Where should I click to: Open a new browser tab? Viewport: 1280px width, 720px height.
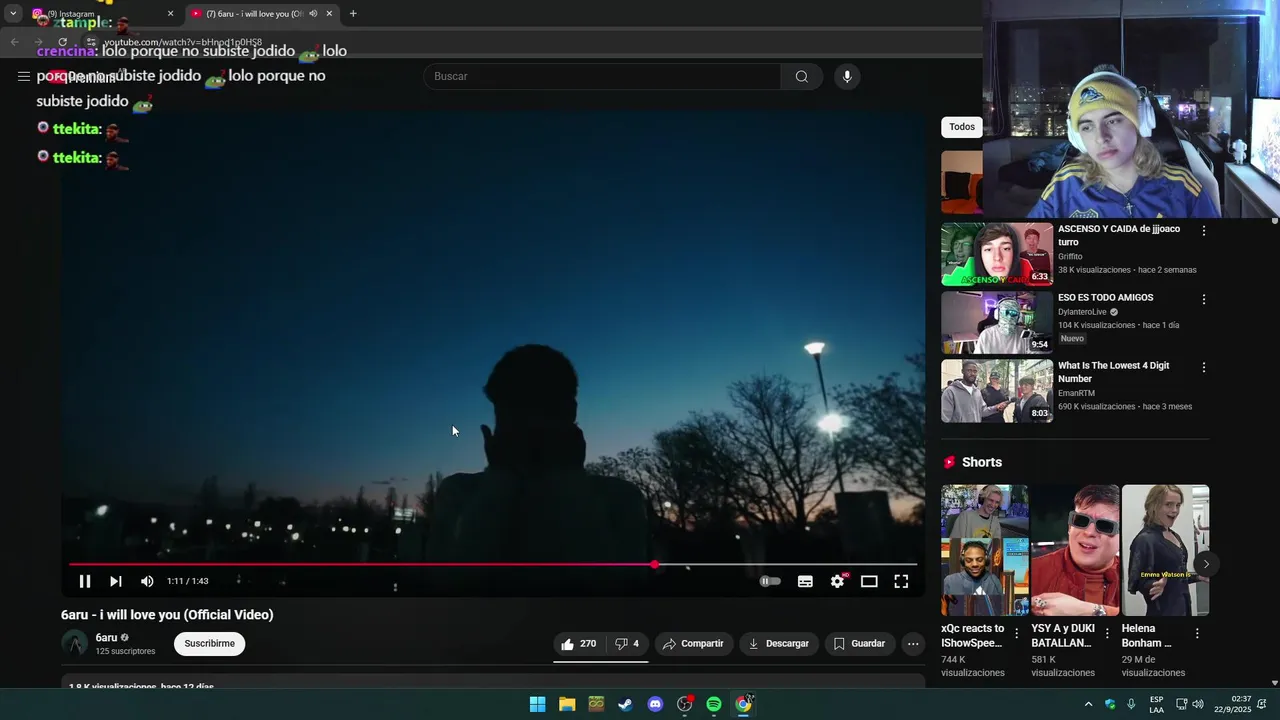click(353, 14)
